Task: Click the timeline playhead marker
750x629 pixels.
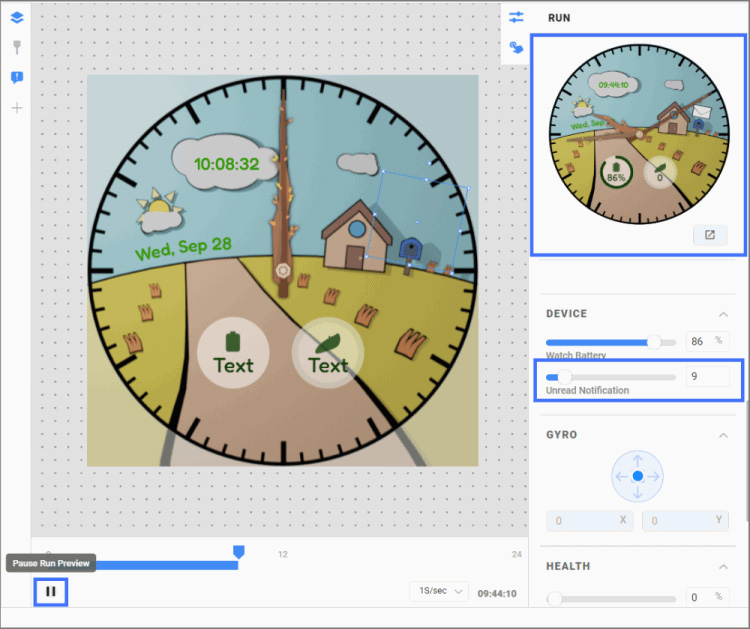Action: coord(238,551)
